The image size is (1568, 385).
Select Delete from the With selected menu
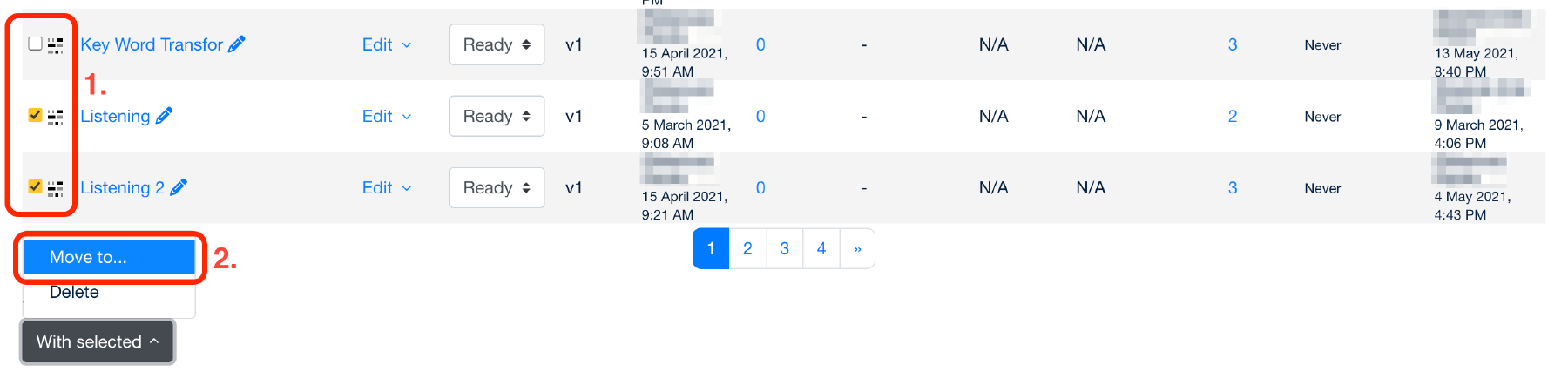tap(74, 293)
